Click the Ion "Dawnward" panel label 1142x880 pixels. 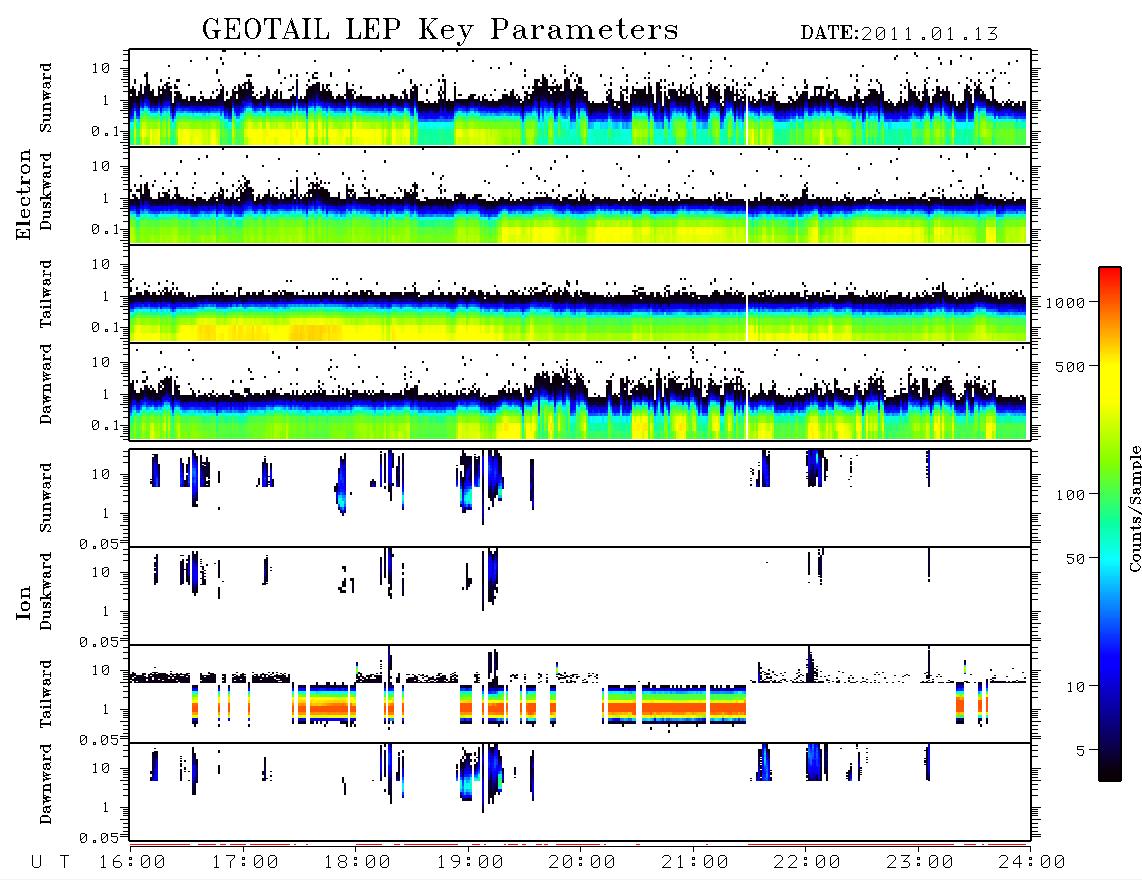46,784
